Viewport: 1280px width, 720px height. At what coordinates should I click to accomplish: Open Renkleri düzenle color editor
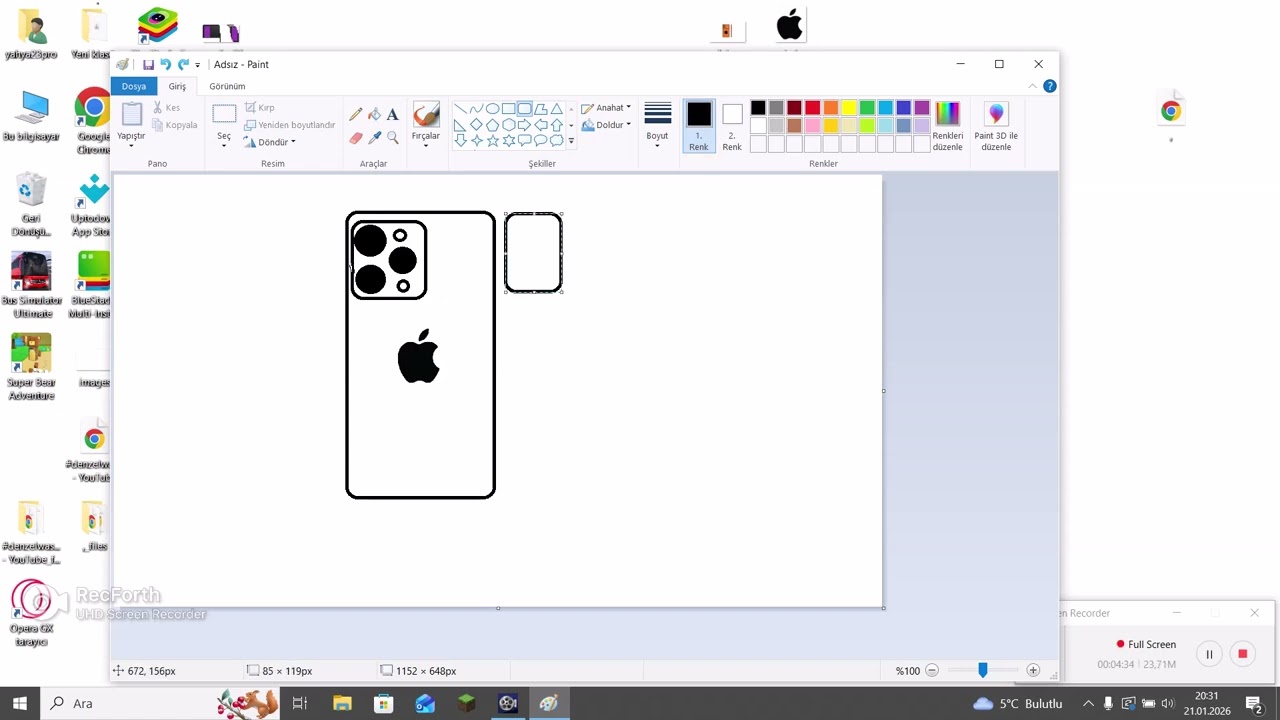point(947,126)
